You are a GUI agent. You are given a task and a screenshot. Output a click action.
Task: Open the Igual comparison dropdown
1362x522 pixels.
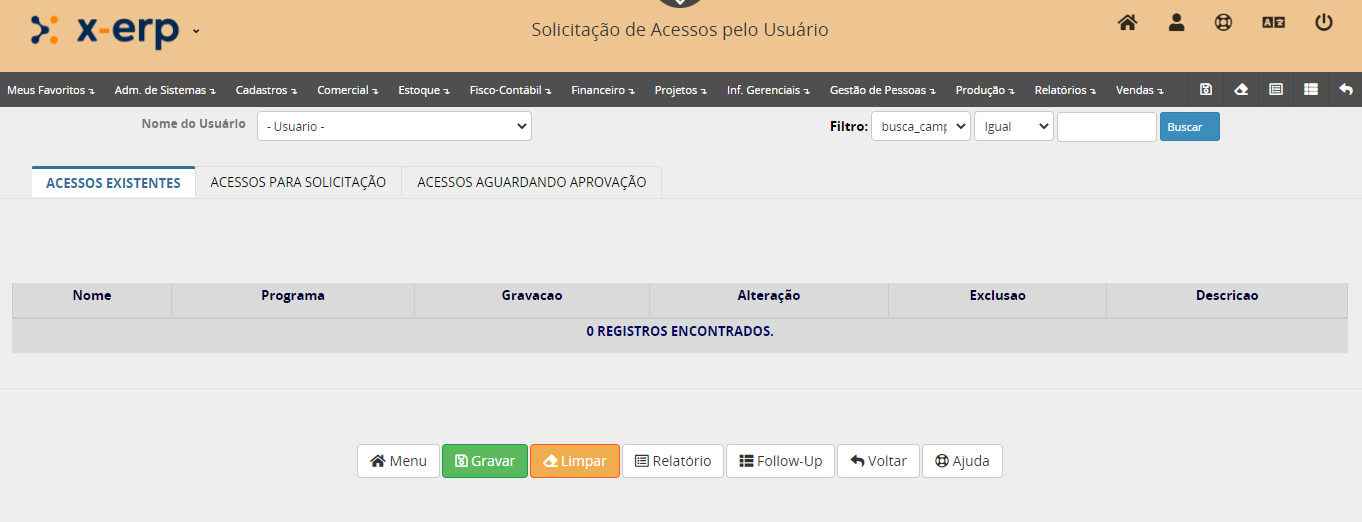pos(1013,126)
